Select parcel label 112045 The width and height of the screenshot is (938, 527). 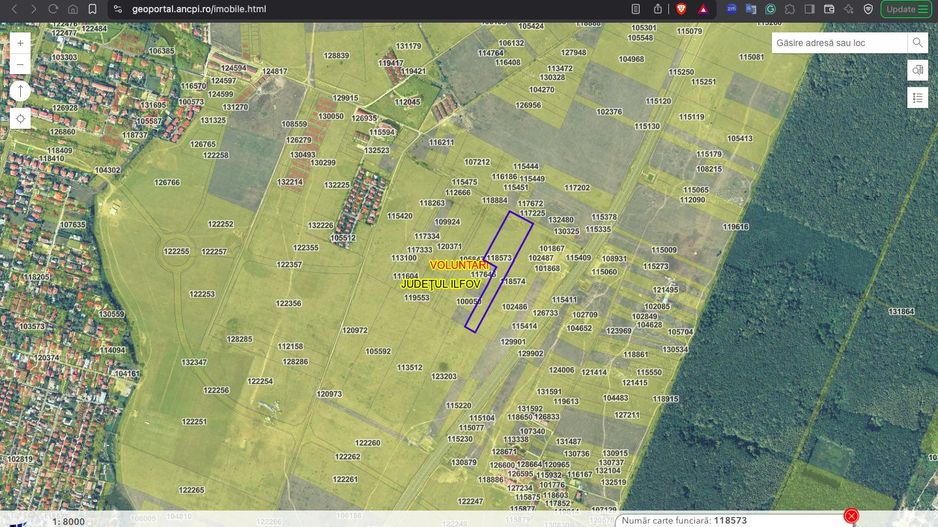407,102
